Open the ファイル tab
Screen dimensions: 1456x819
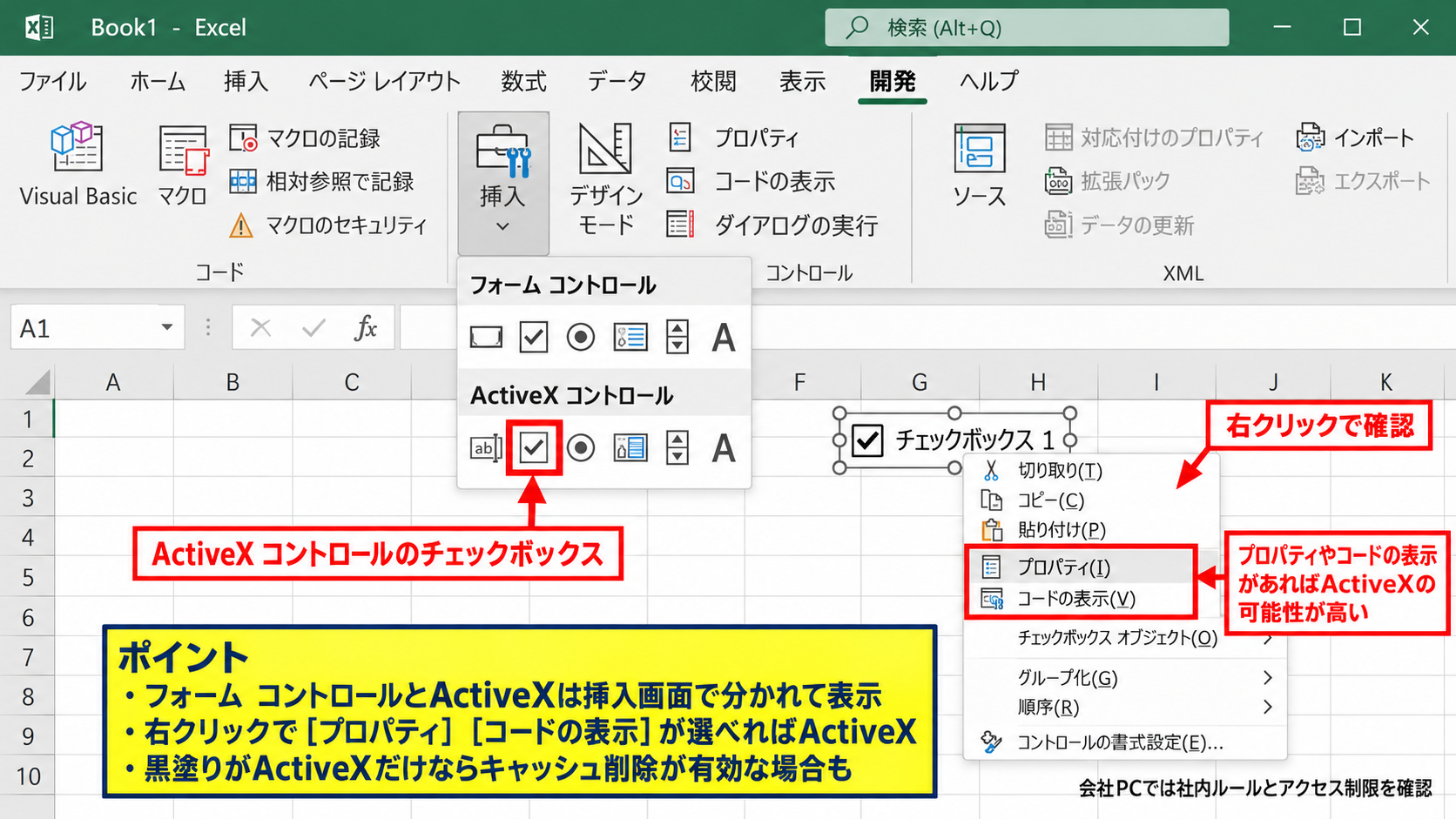53,81
